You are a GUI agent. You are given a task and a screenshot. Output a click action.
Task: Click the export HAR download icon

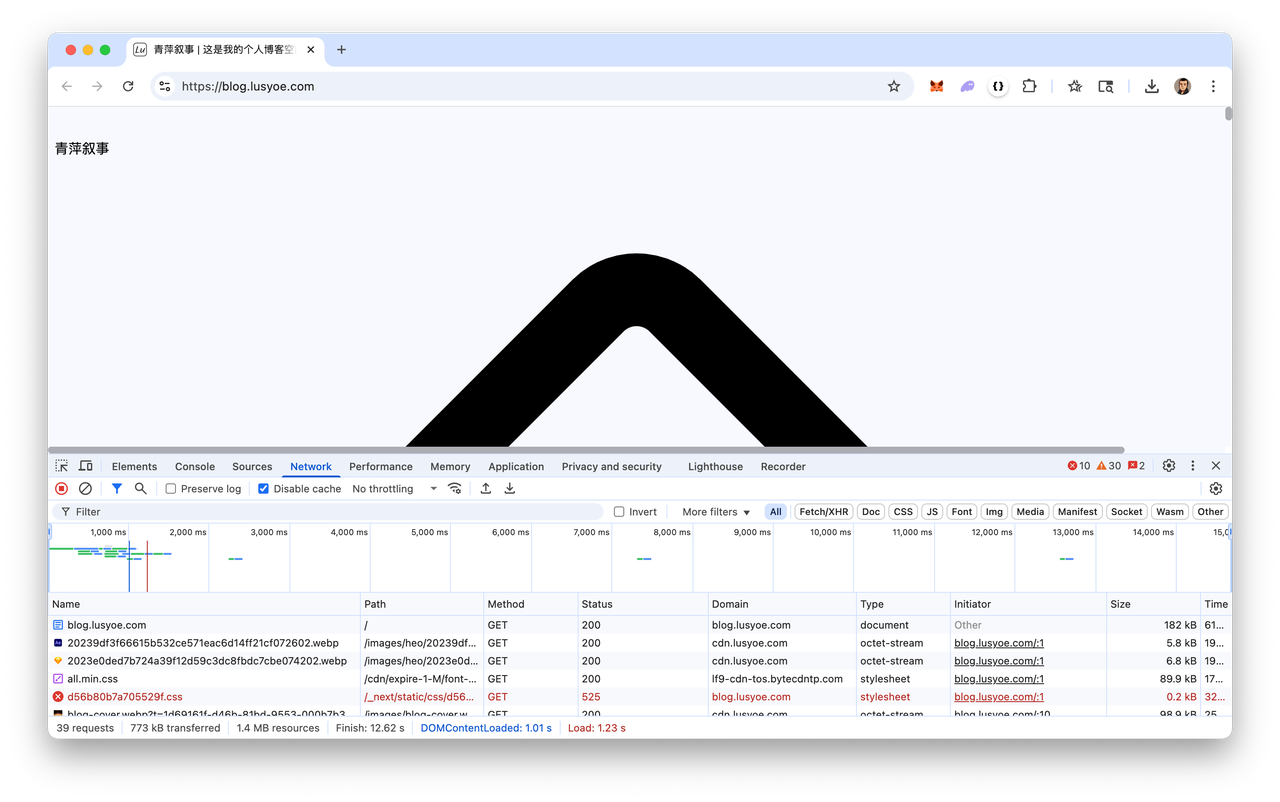tap(510, 489)
